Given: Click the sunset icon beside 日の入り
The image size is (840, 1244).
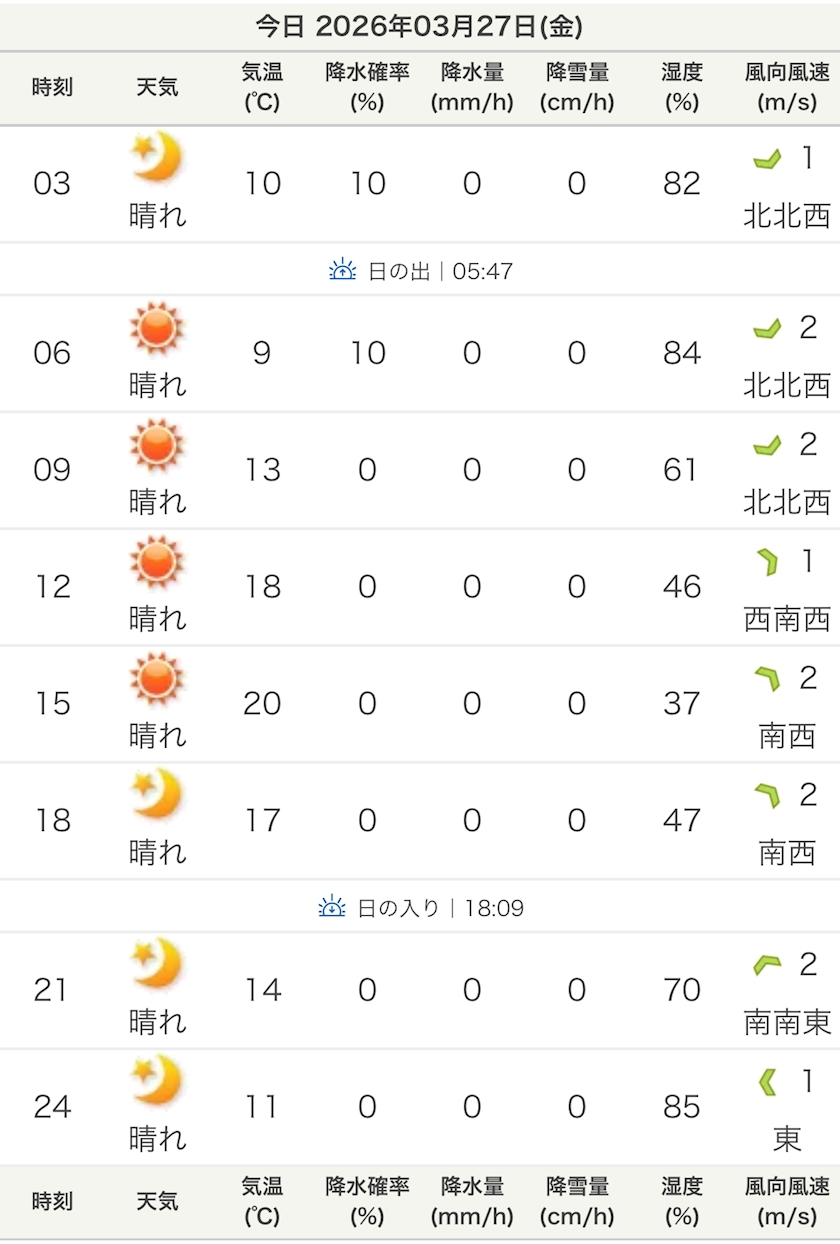Looking at the screenshot, I should pos(332,908).
